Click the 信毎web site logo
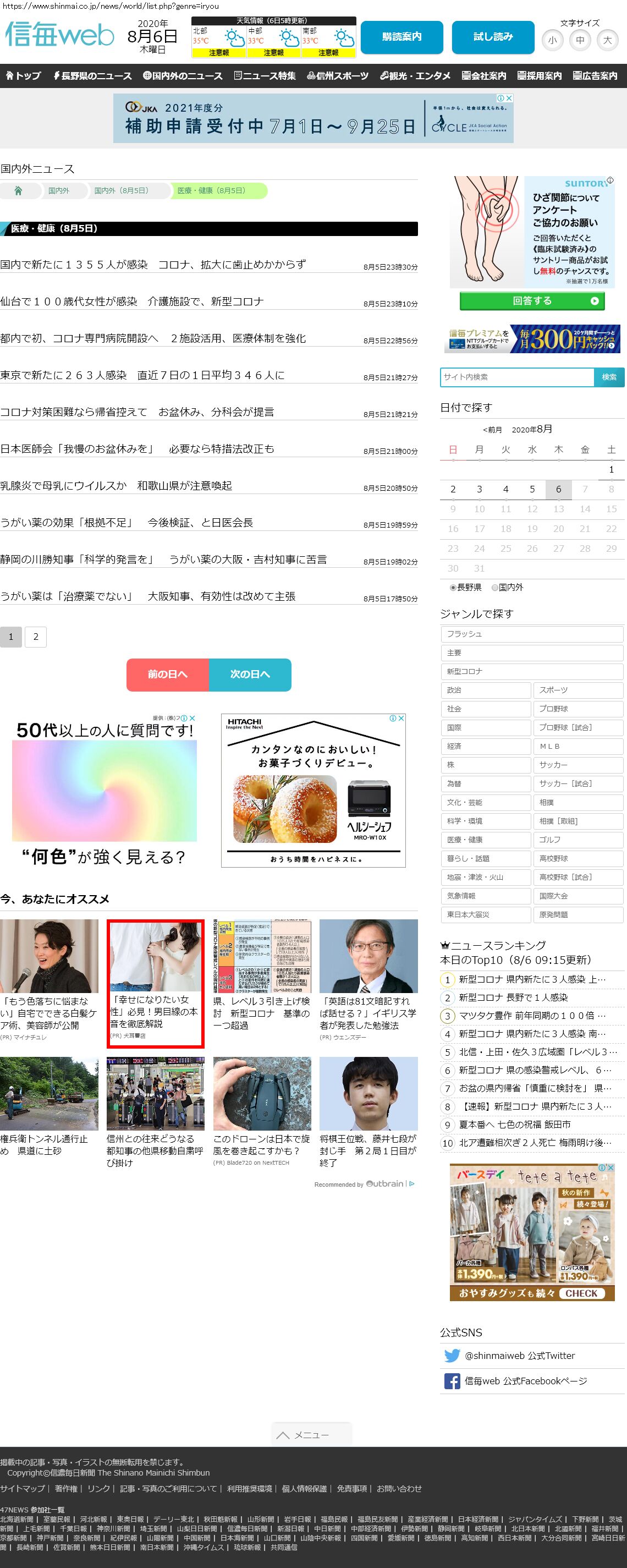This screenshot has height=1568, width=627. pos(59,35)
